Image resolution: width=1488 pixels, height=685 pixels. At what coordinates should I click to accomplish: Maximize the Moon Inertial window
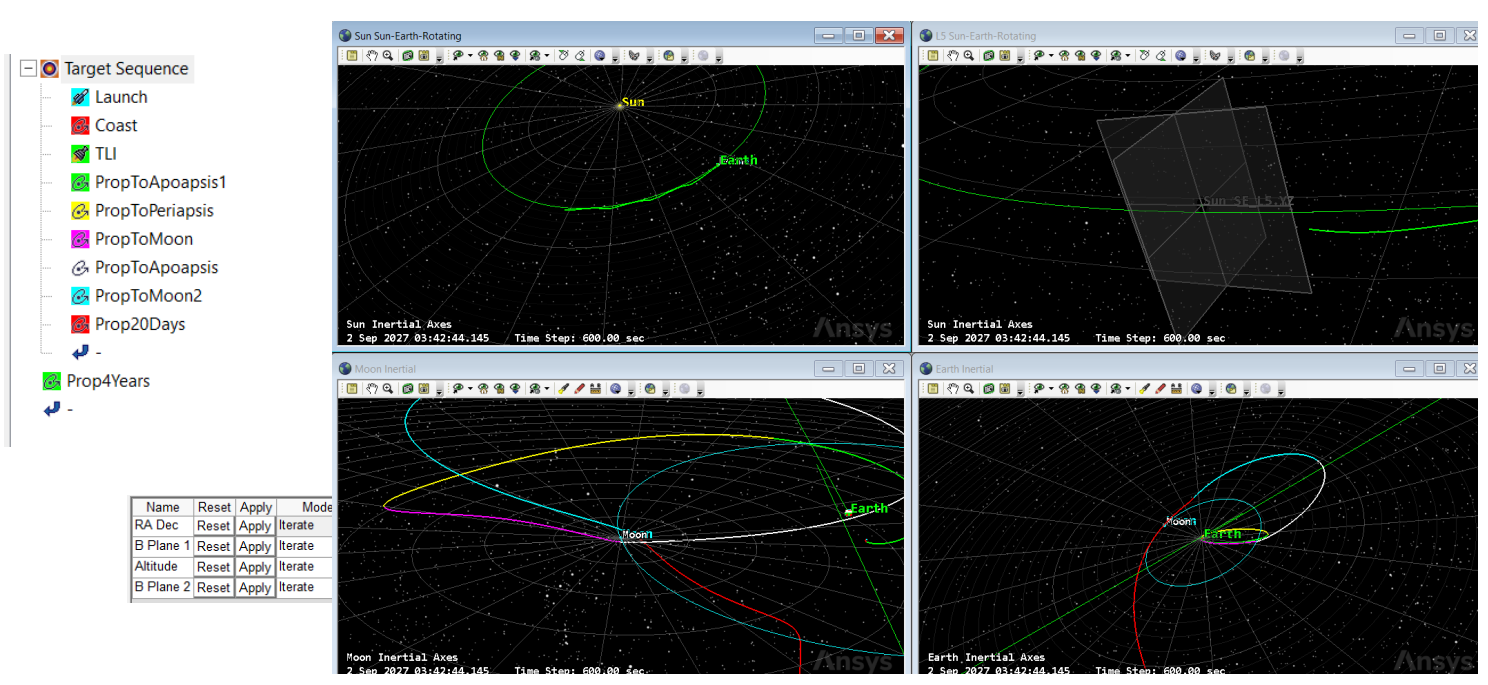pos(859,369)
